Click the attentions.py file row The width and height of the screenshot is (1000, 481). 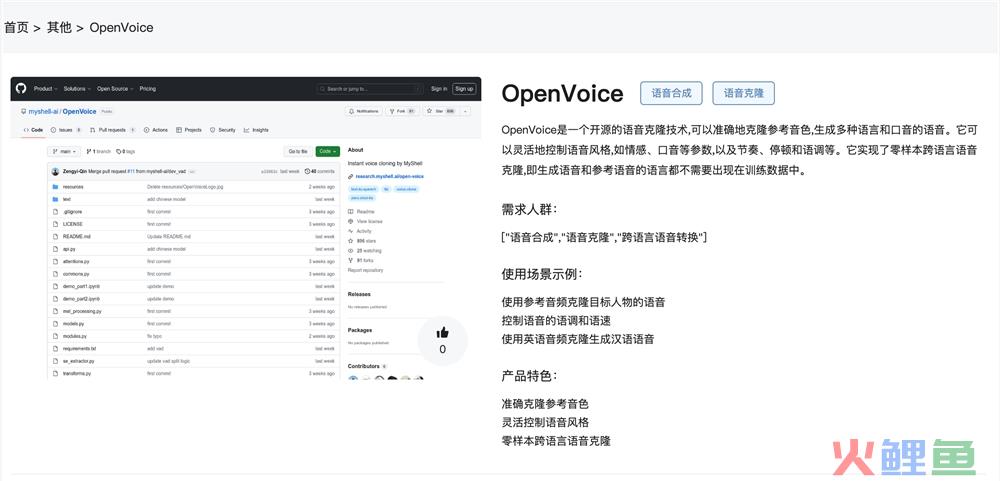(x=193, y=262)
